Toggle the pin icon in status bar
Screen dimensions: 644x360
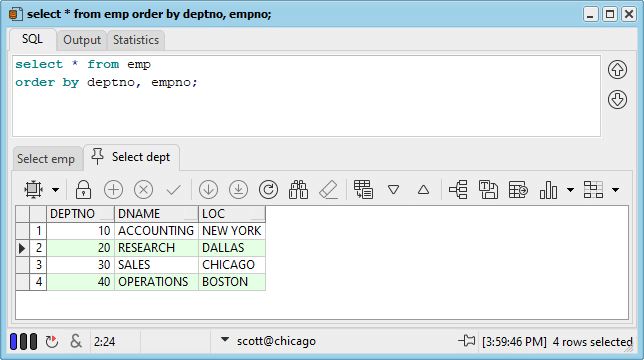pyautogui.click(x=467, y=340)
